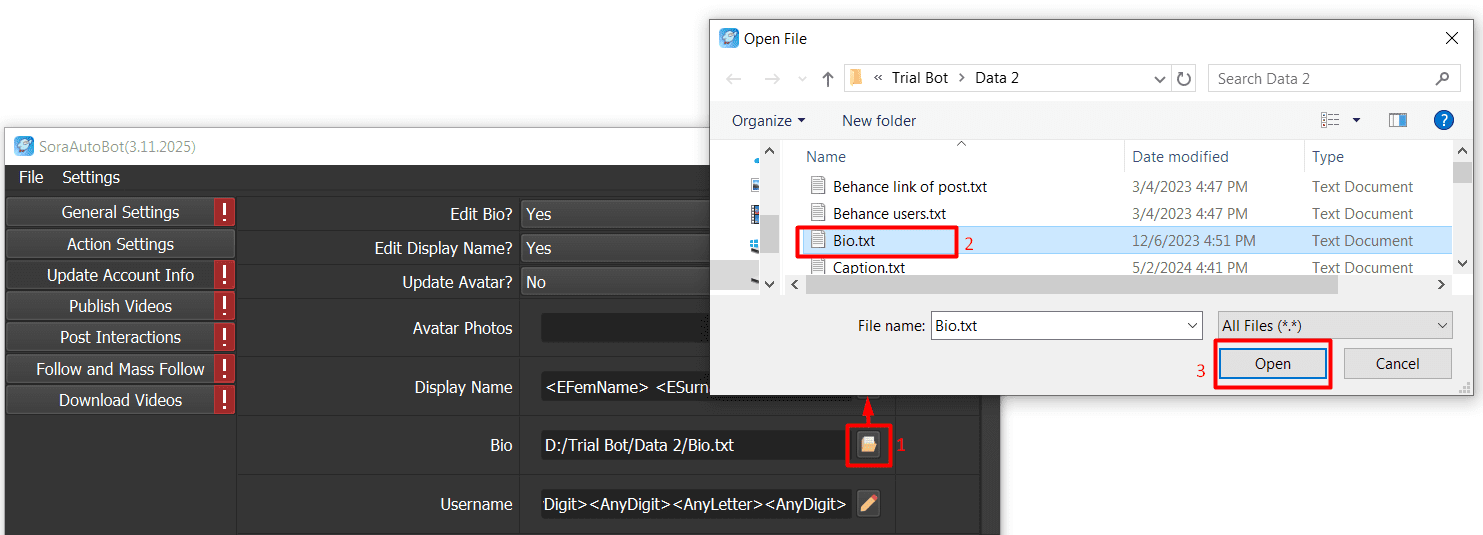
Task: Click the change view icon in Open File toolbar
Action: [x=1330, y=120]
